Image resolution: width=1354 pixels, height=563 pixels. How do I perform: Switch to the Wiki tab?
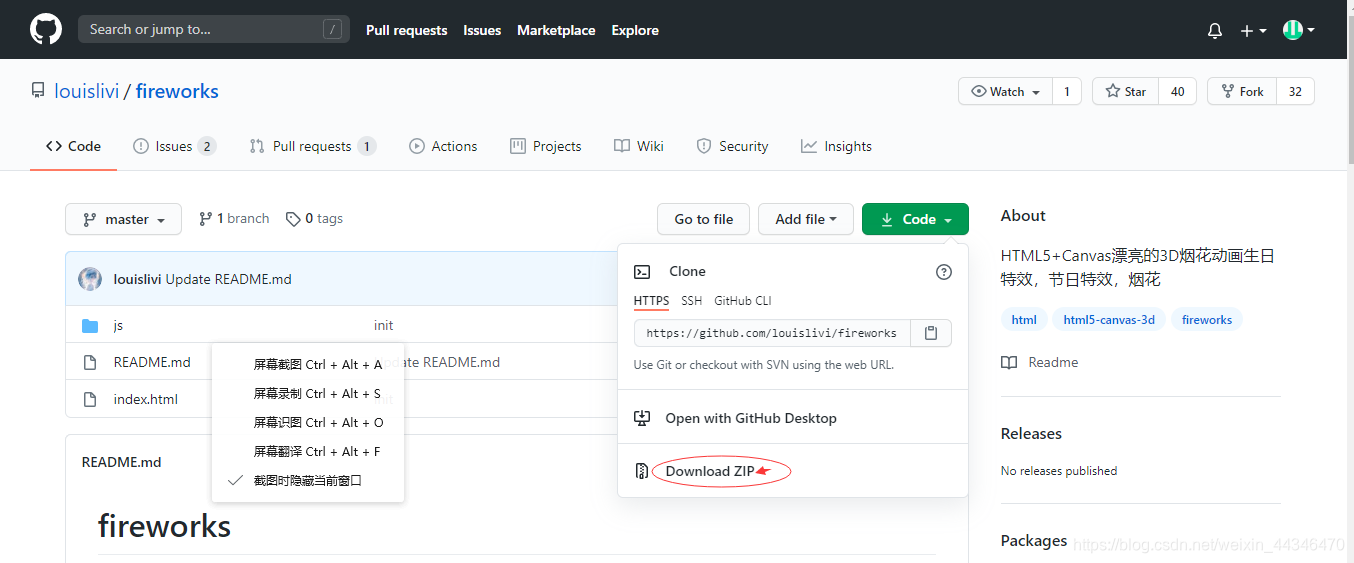pyautogui.click(x=639, y=146)
